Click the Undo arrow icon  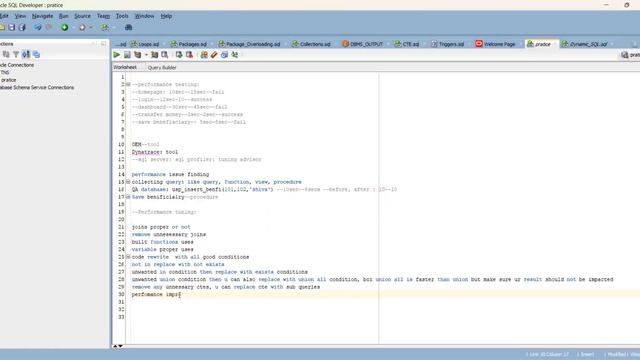point(38,27)
